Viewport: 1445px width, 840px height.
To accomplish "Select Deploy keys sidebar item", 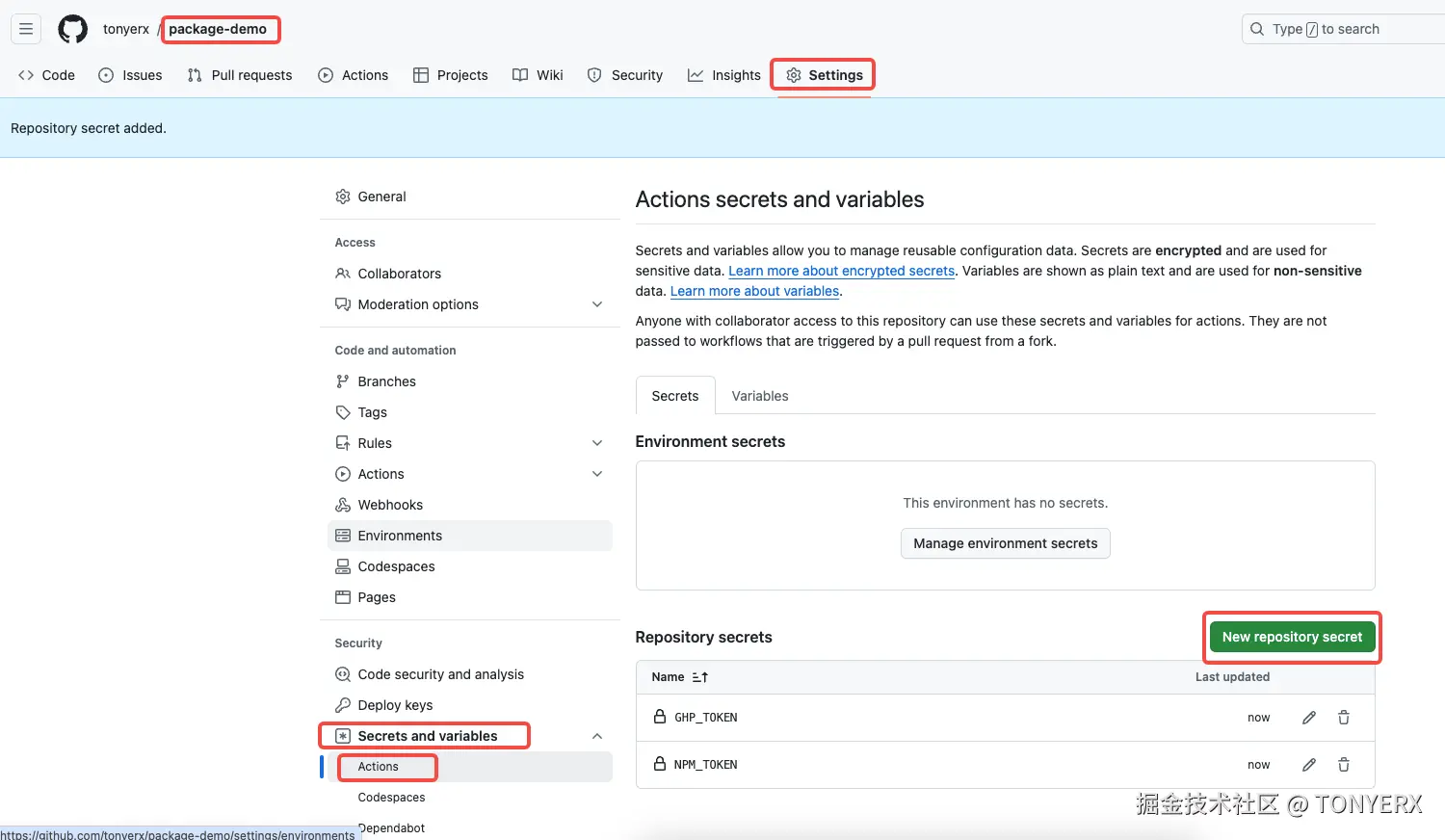I will point(395,705).
